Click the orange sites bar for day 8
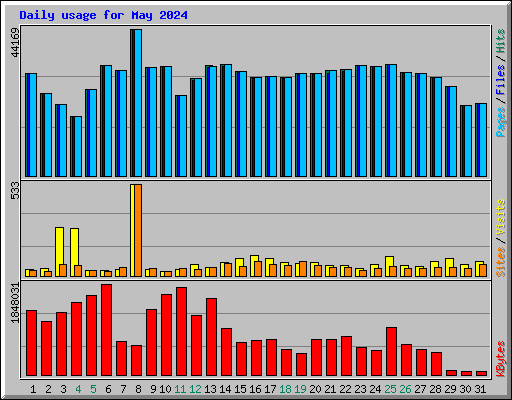Viewport: 512px width, 400px height. pos(138,230)
